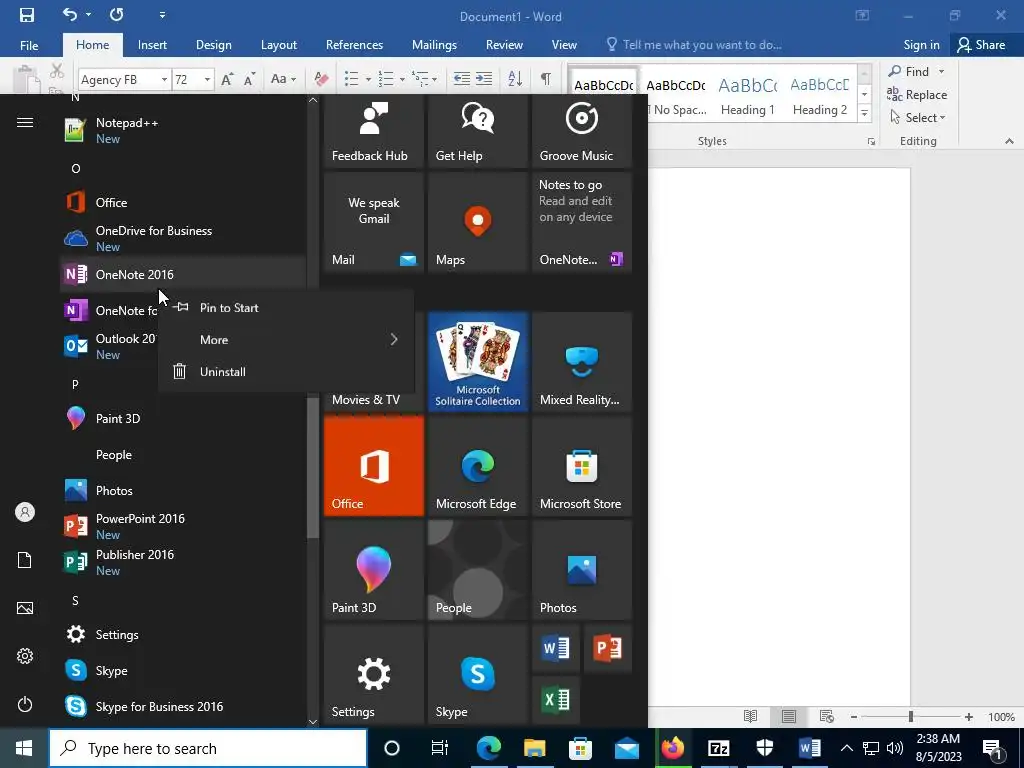Click the 100% zoom level
This screenshot has height=768, width=1024.
[x=1001, y=717]
